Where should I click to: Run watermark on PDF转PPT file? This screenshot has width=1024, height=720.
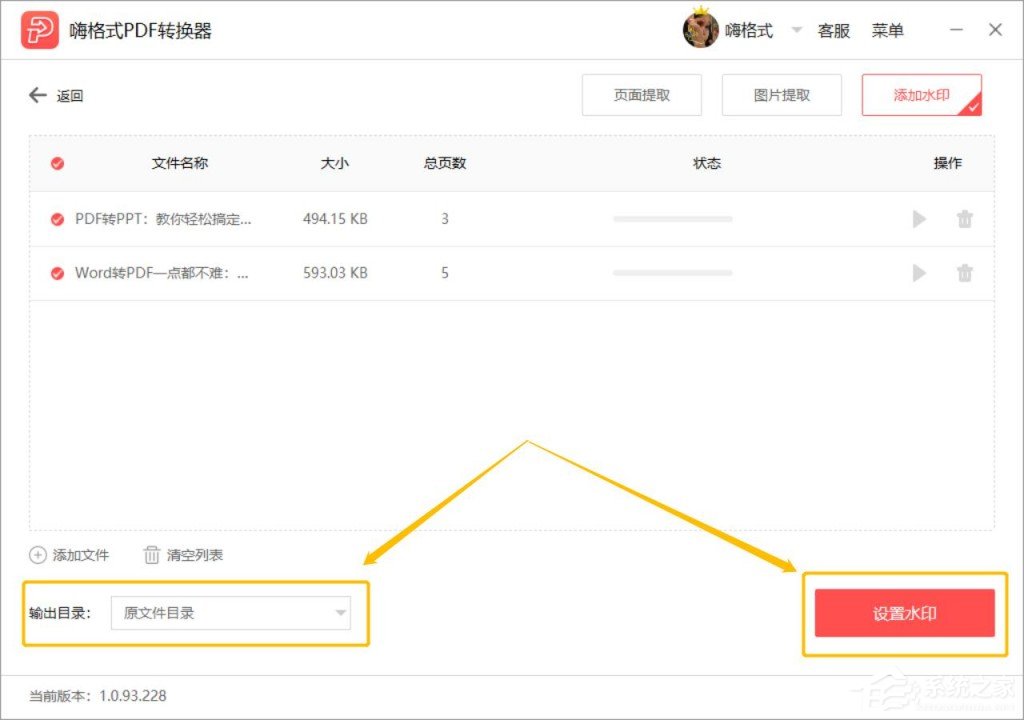919,219
